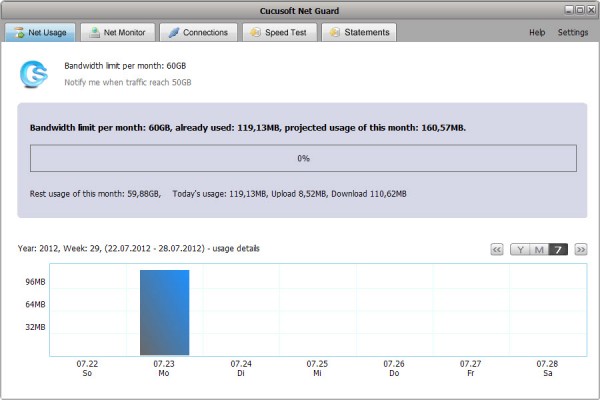Open the Statements tab
This screenshot has width=600, height=400.
coord(359,33)
